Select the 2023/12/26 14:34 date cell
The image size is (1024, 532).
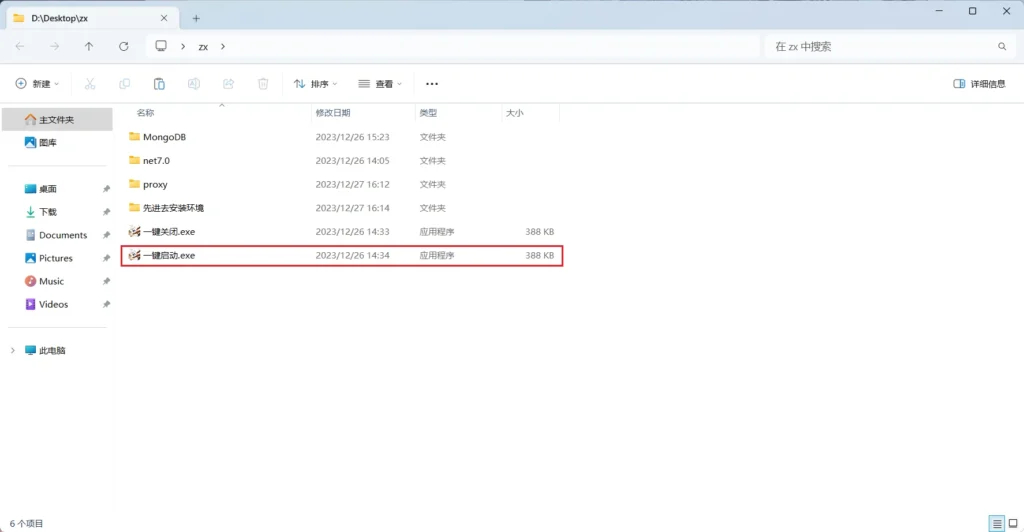point(352,255)
